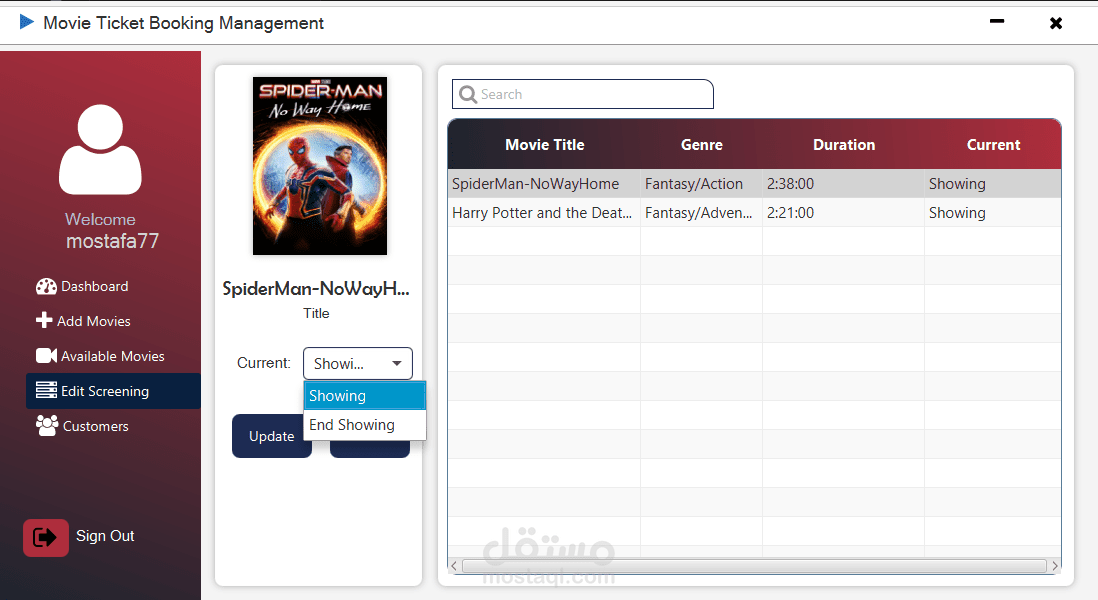Open the Dashboard page
The image size is (1098, 600).
point(95,286)
